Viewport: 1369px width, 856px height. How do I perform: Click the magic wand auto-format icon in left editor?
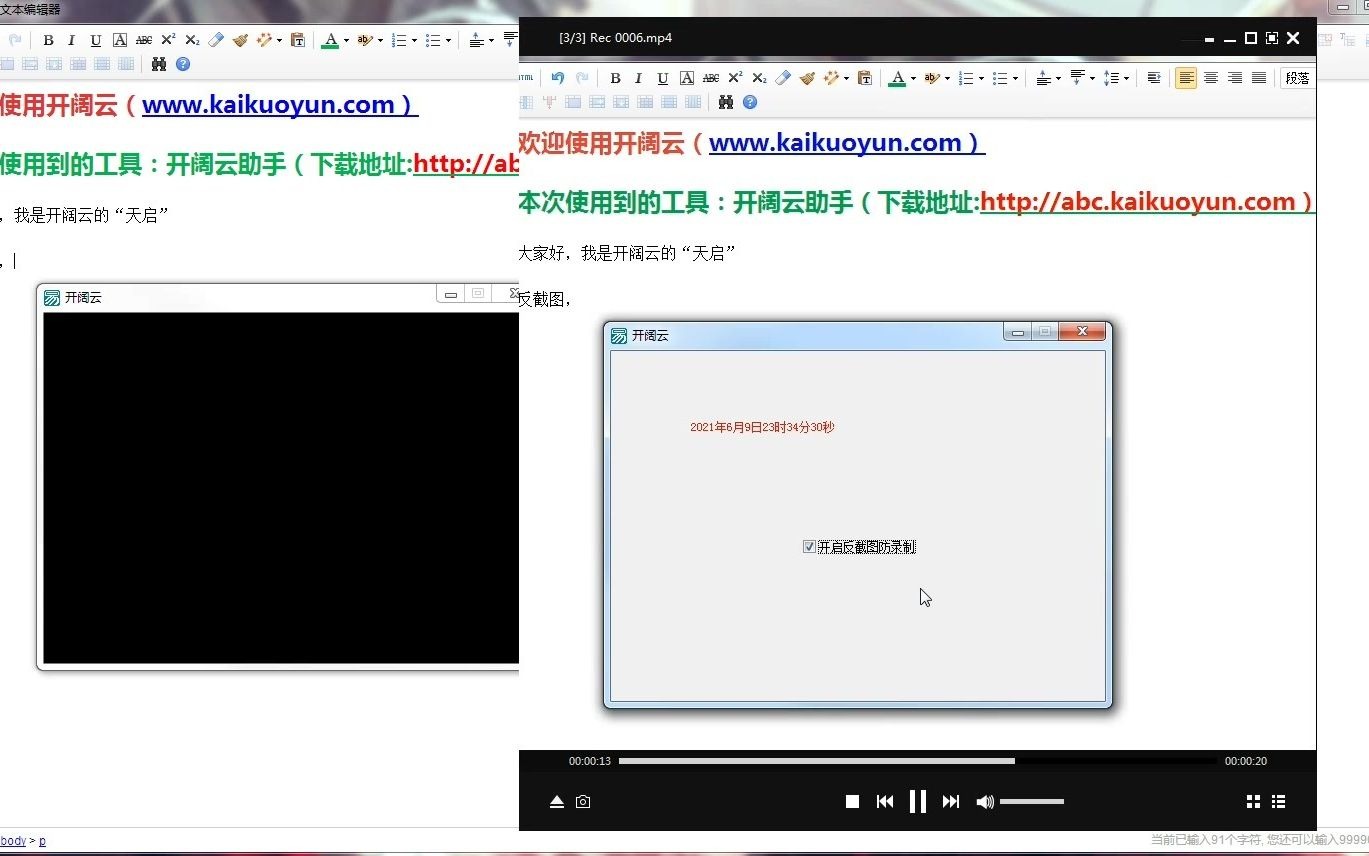264,41
